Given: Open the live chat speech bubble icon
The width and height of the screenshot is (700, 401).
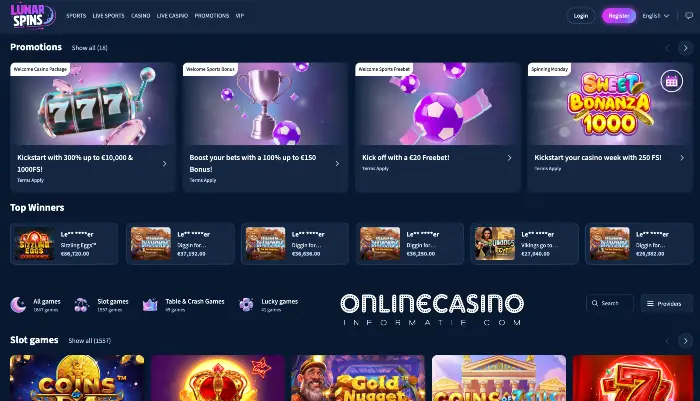Looking at the screenshot, I should coord(689,16).
